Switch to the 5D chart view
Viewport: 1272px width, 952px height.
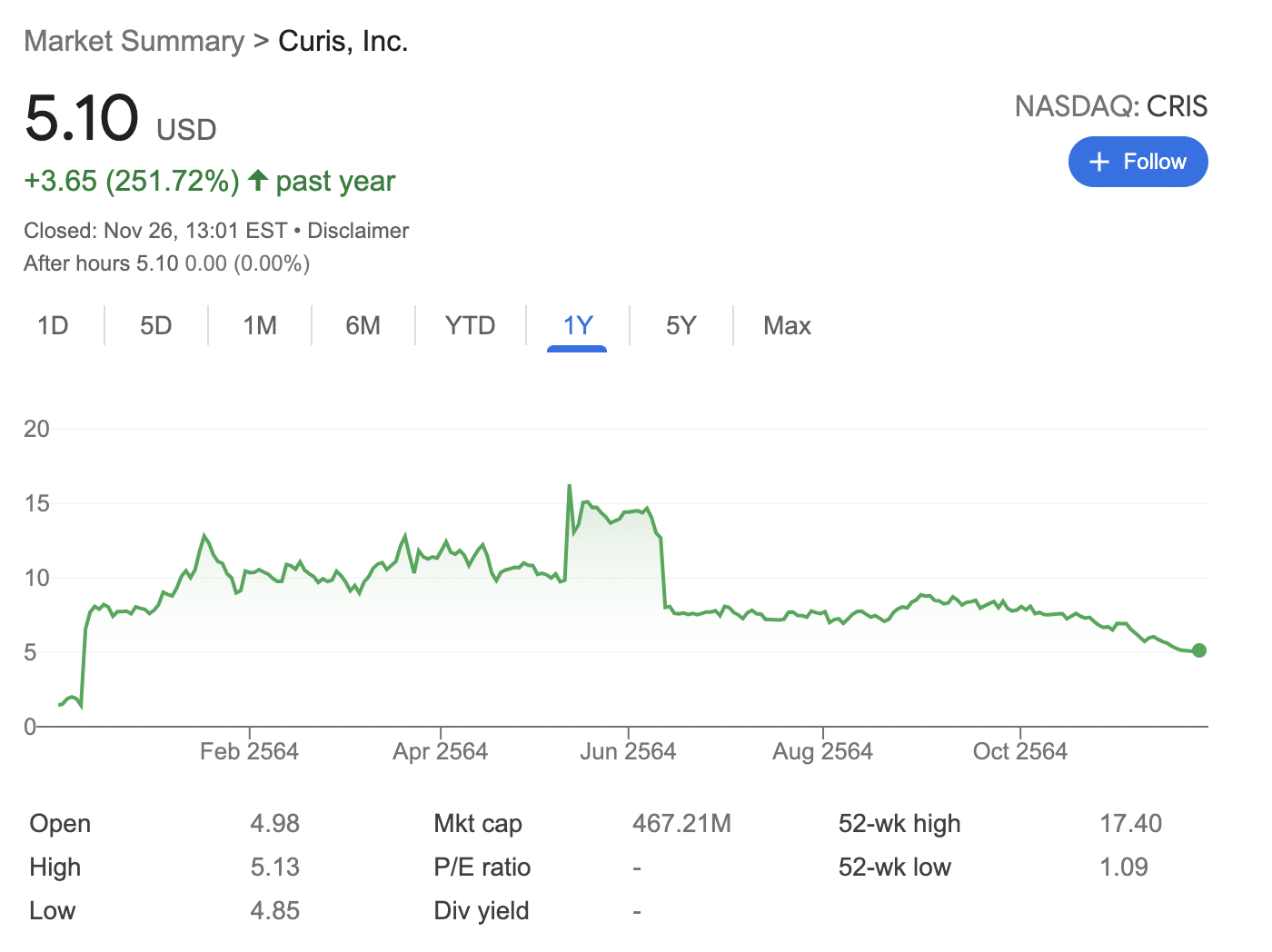tap(155, 325)
